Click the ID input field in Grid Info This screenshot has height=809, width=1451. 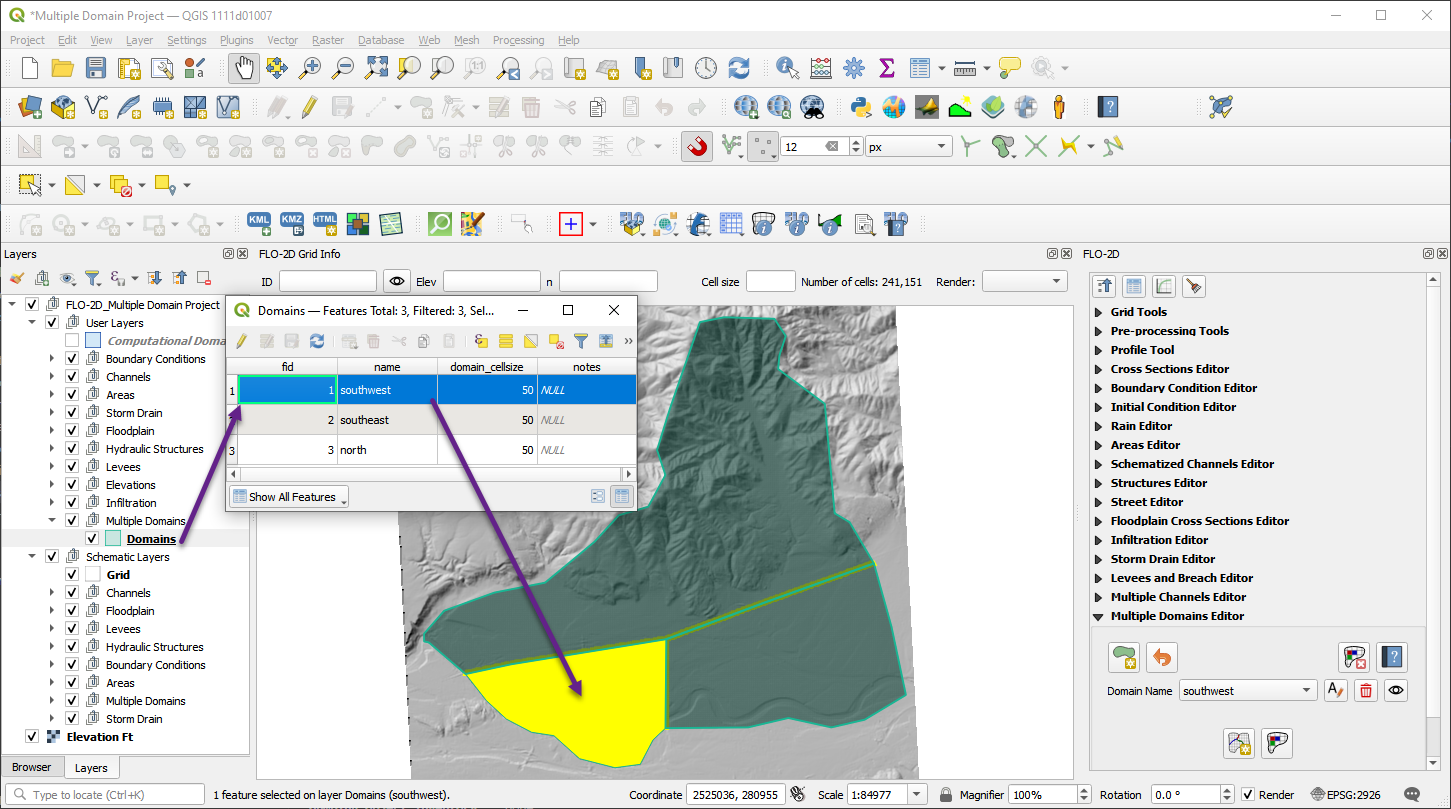pyautogui.click(x=328, y=282)
